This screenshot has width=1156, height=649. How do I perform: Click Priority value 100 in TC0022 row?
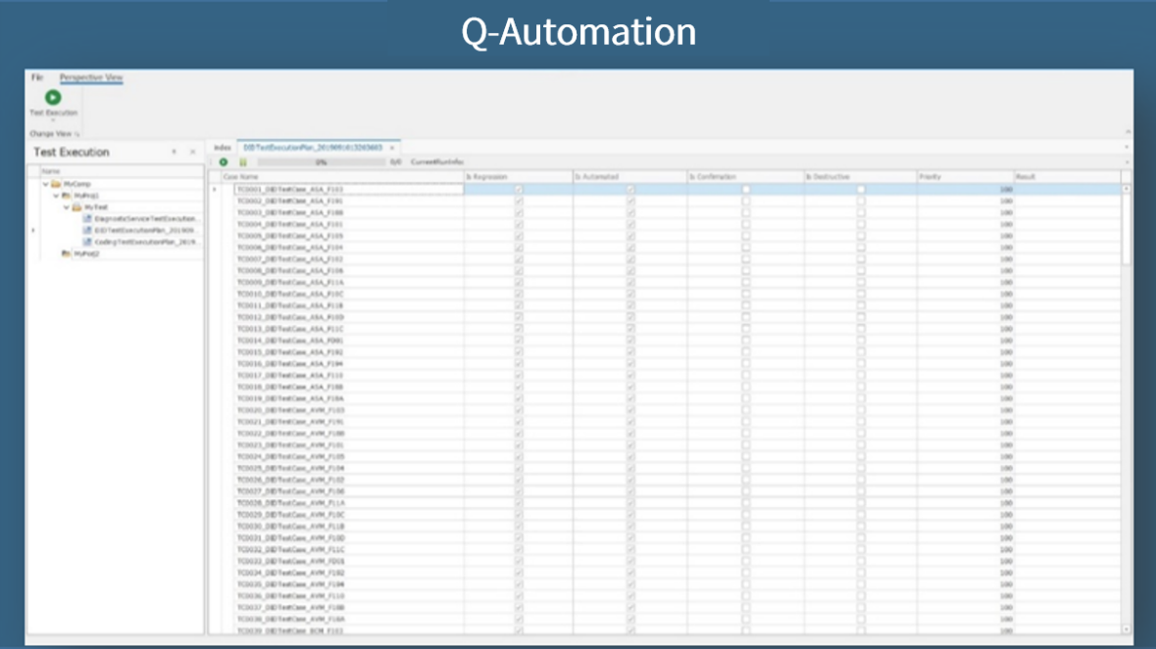[1006, 434]
